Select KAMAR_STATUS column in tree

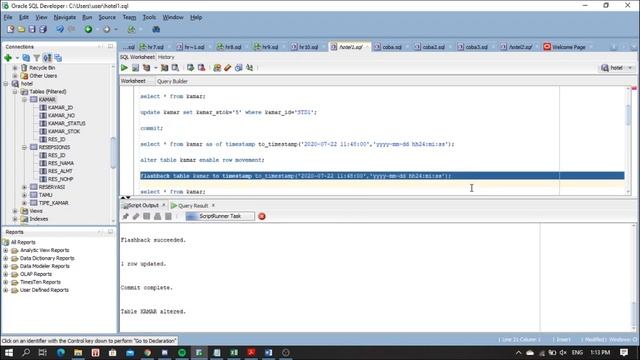point(67,123)
